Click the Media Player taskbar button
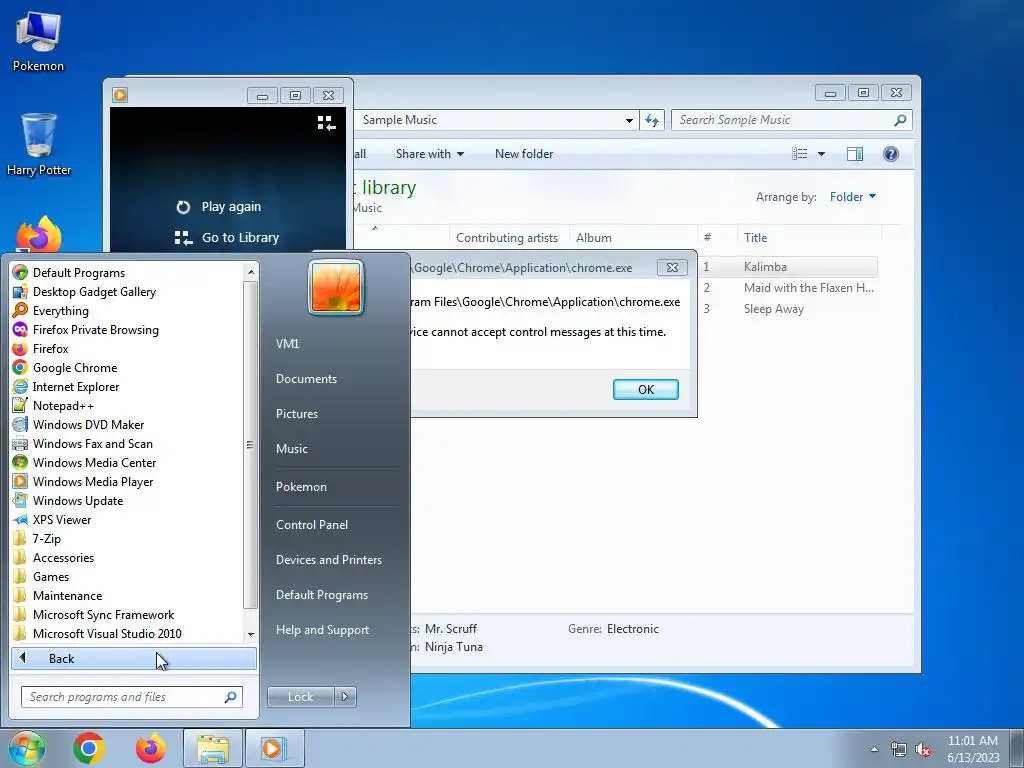The height and width of the screenshot is (768, 1024). 274,748
